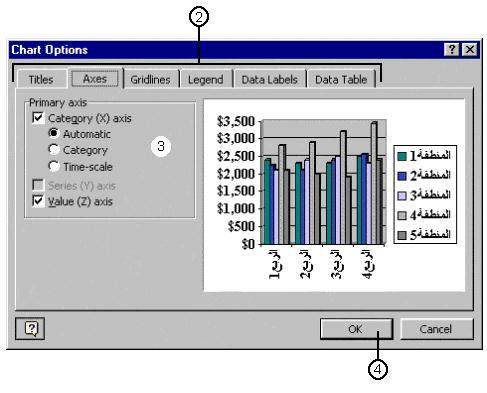Screen dimensions: 487x393
Task: Click the $500 axis value in preview
Action: pyautogui.click(x=241, y=226)
